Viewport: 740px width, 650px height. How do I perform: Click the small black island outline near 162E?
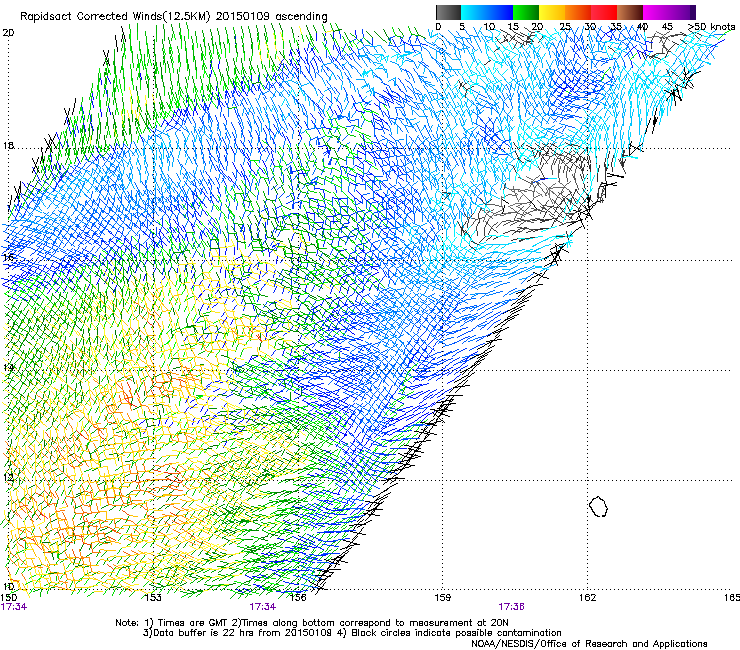click(598, 506)
